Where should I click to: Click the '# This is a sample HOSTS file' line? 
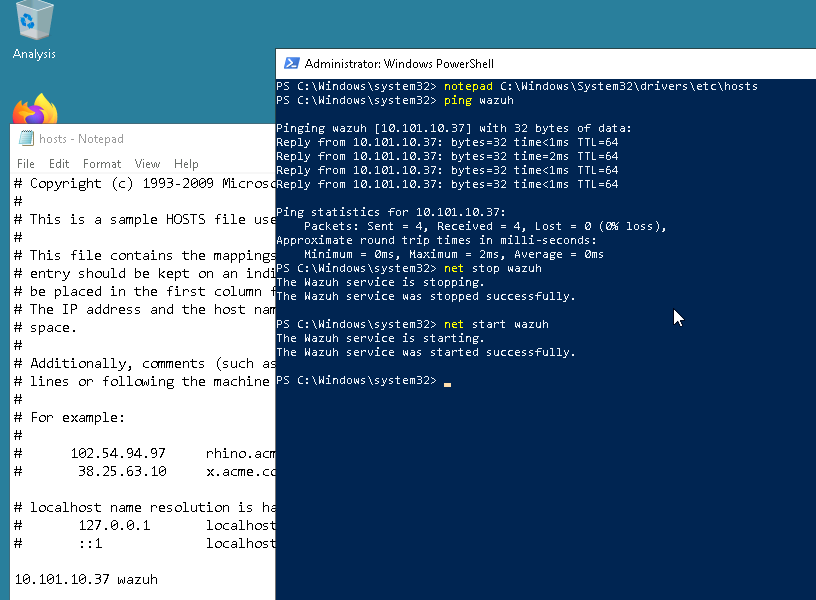145,220
